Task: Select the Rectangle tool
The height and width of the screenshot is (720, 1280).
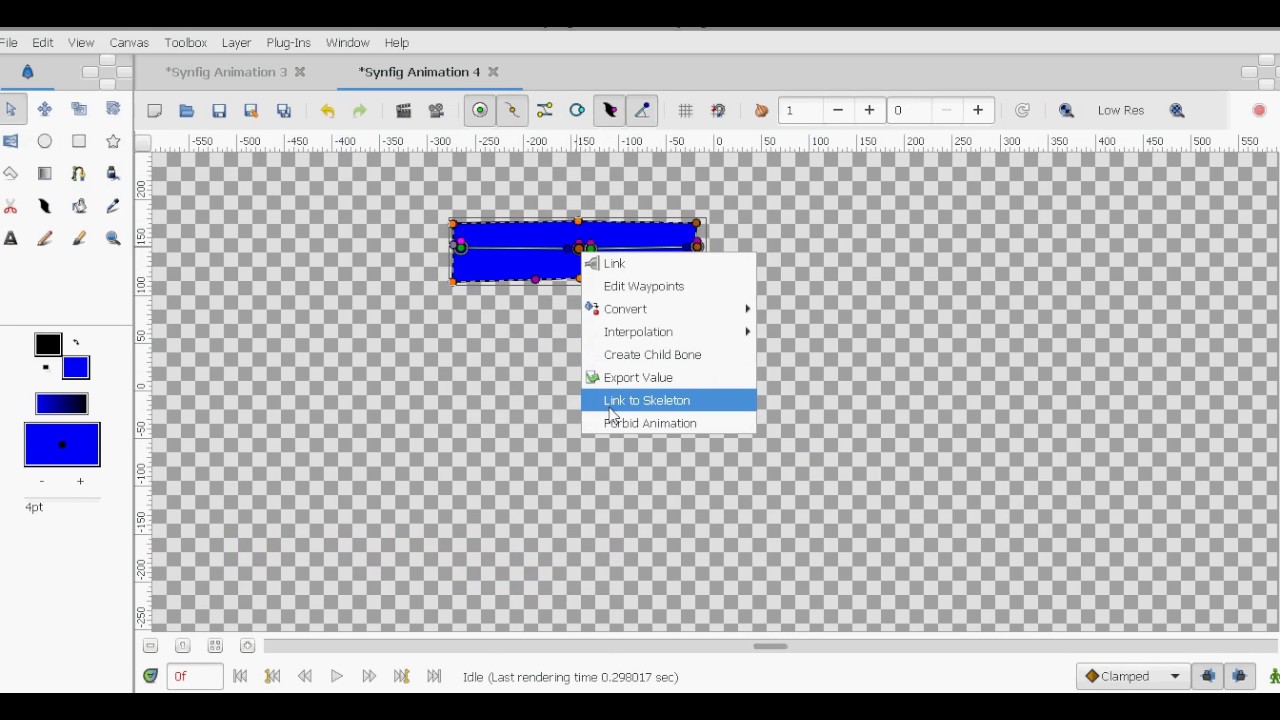Action: coord(79,141)
